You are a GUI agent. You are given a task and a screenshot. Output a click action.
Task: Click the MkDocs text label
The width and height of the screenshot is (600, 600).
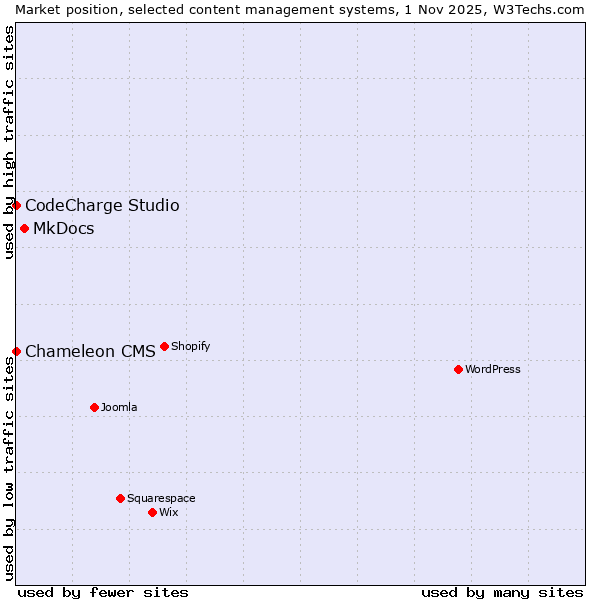(63, 229)
